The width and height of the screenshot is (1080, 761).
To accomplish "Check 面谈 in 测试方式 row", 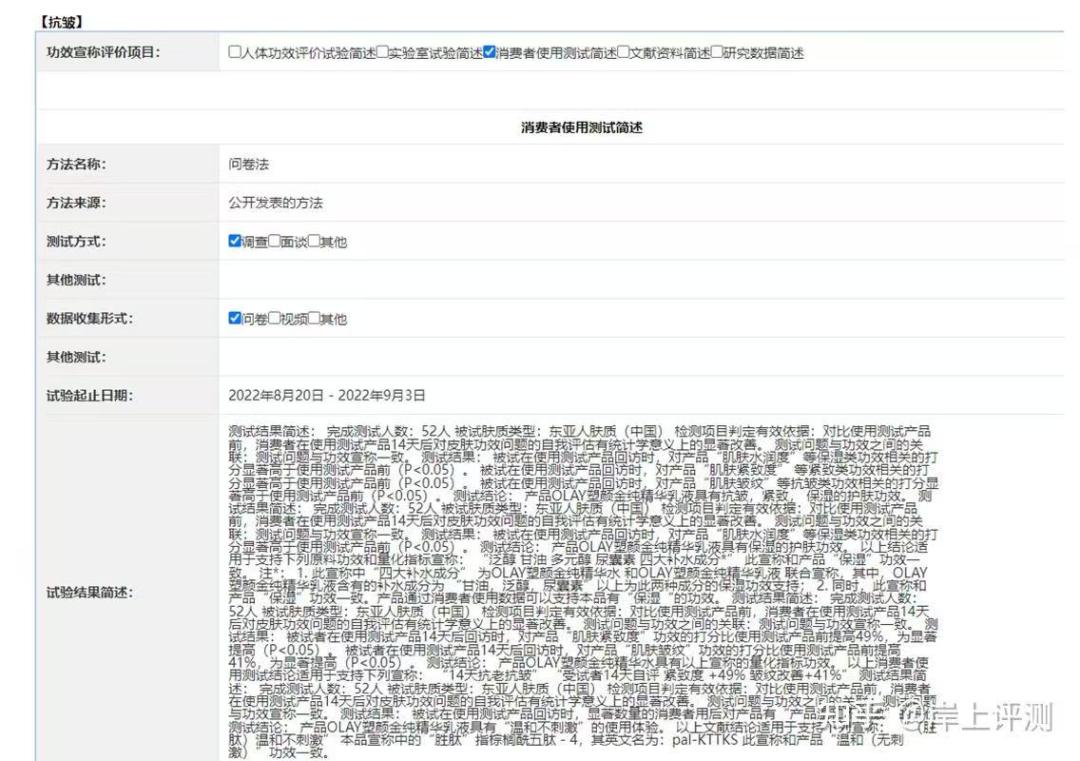I will pyautogui.click(x=274, y=240).
